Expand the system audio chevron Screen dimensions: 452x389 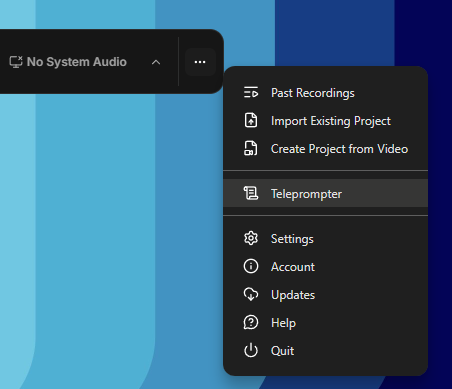tap(156, 62)
